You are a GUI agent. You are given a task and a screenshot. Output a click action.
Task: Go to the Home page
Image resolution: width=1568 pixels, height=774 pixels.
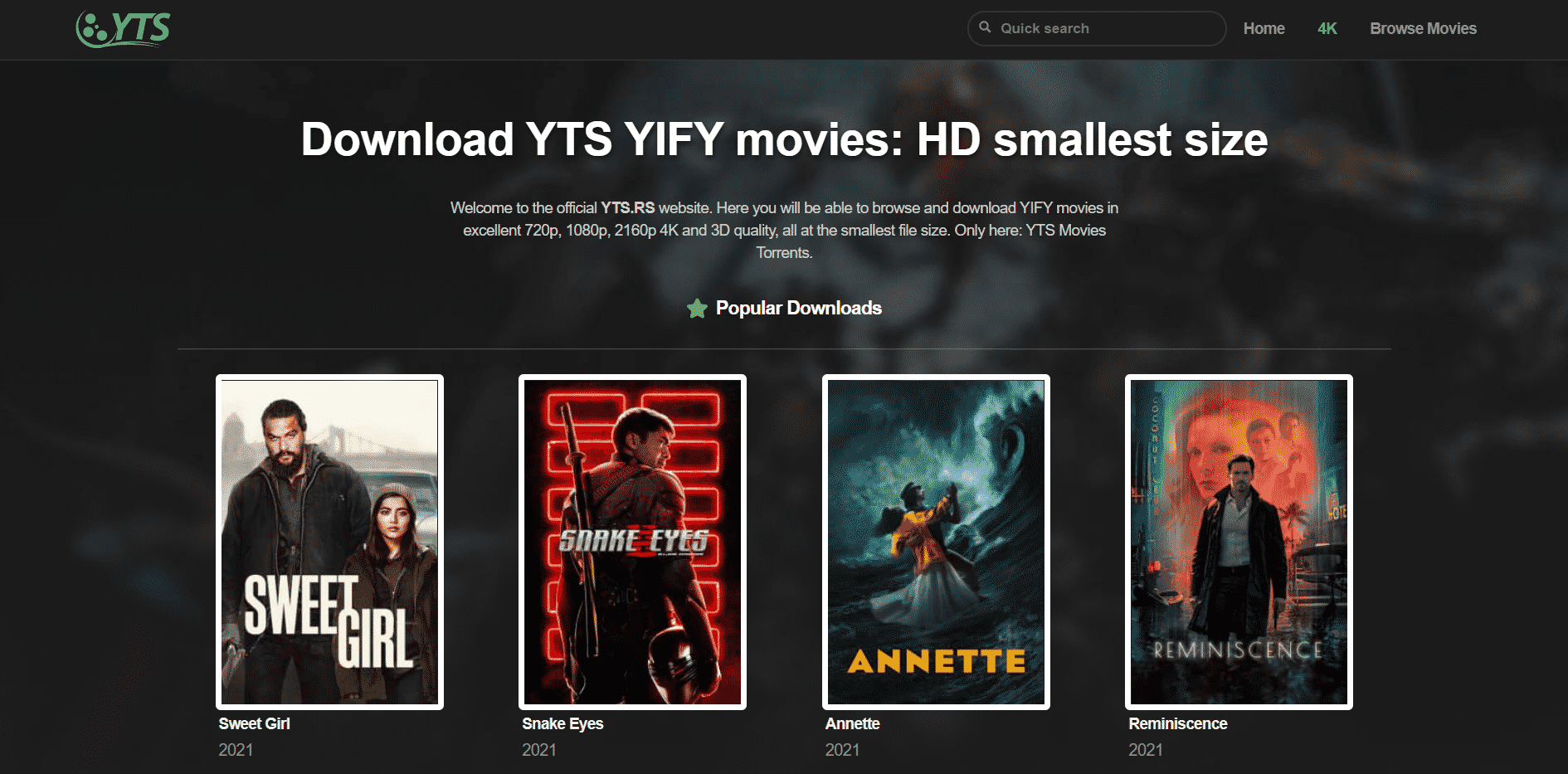coord(1264,28)
